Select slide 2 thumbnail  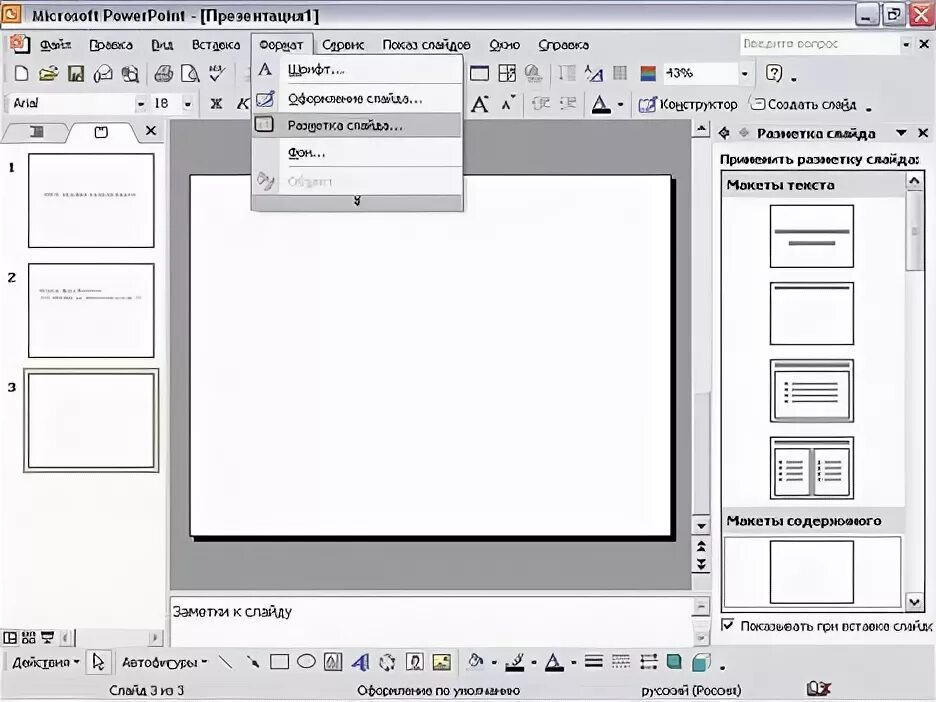point(91,310)
